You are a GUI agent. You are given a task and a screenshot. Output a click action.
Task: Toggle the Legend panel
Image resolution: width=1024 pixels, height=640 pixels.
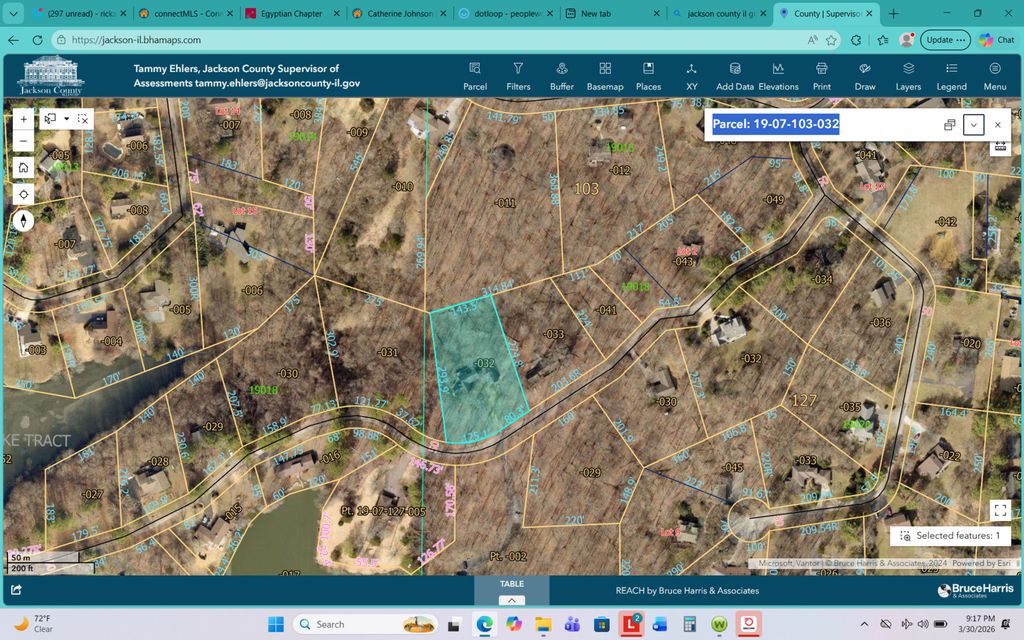[951, 76]
